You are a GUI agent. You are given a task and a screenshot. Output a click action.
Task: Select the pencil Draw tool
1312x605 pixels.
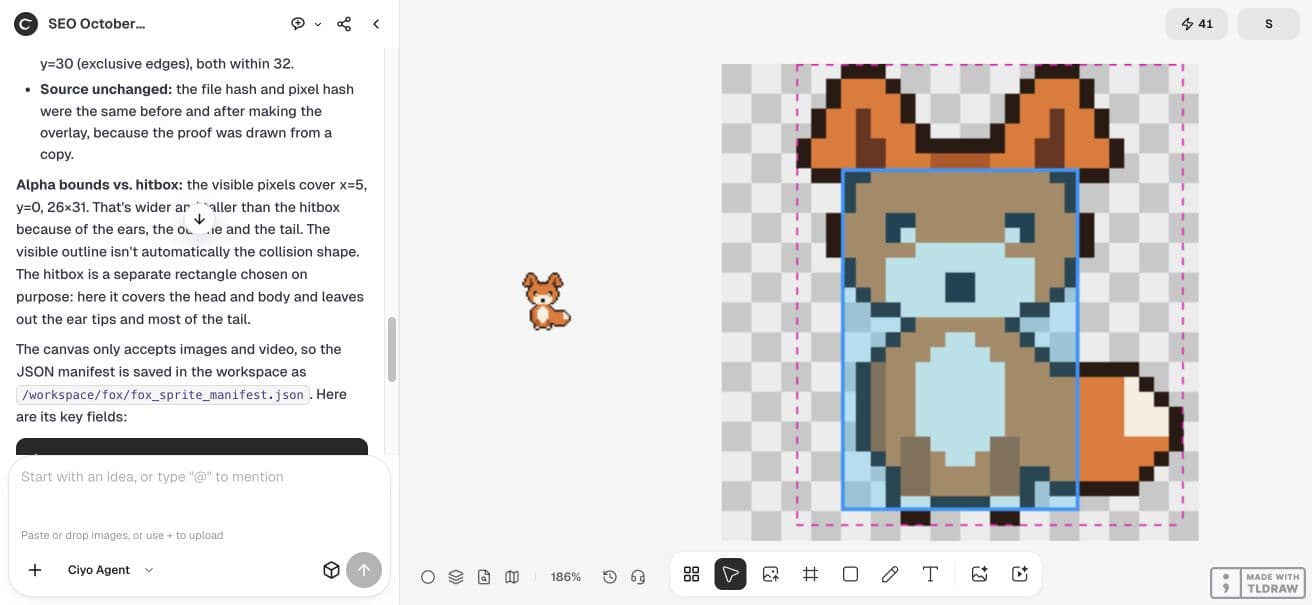click(x=890, y=574)
